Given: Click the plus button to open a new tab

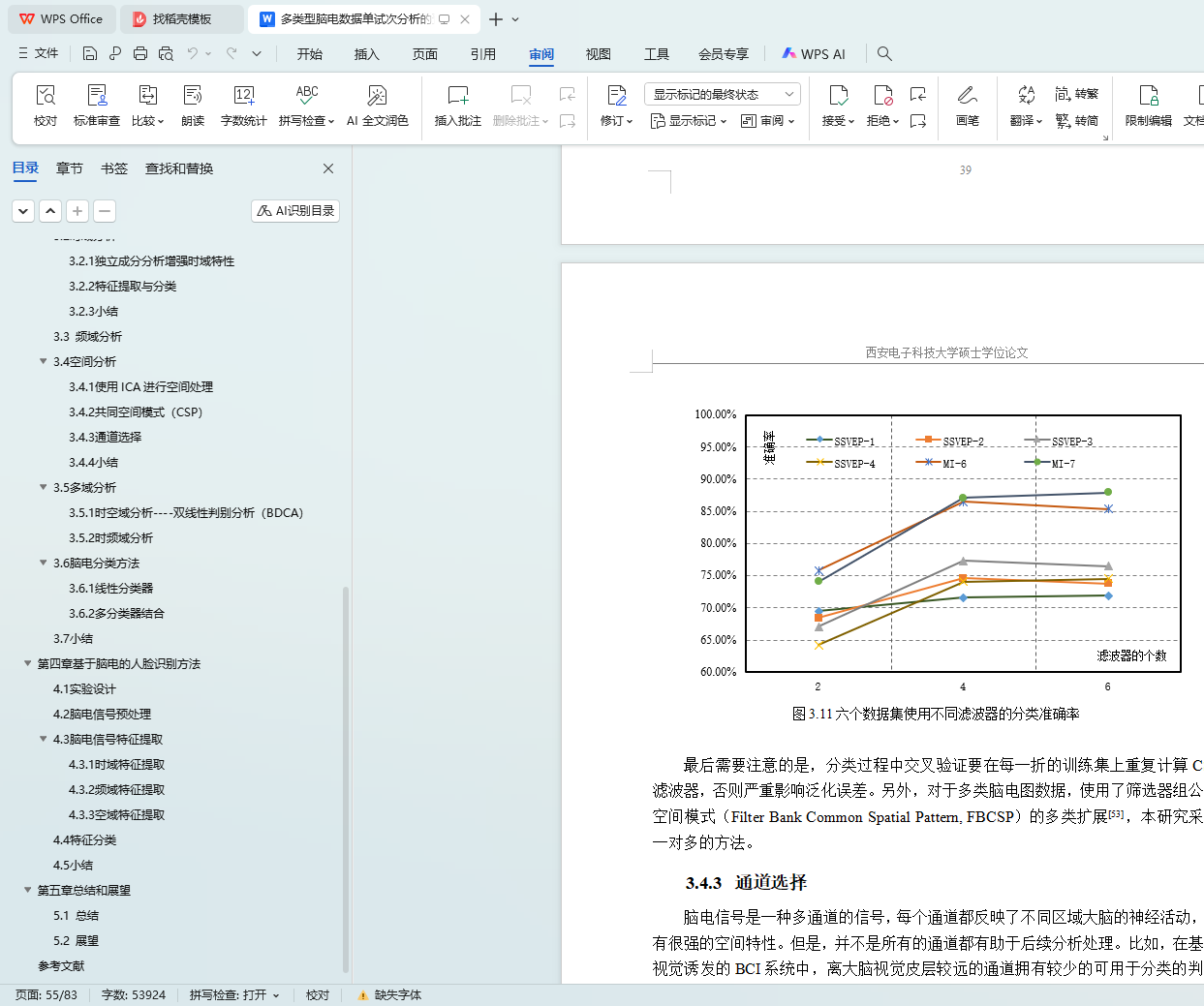Looking at the screenshot, I should pos(496,19).
